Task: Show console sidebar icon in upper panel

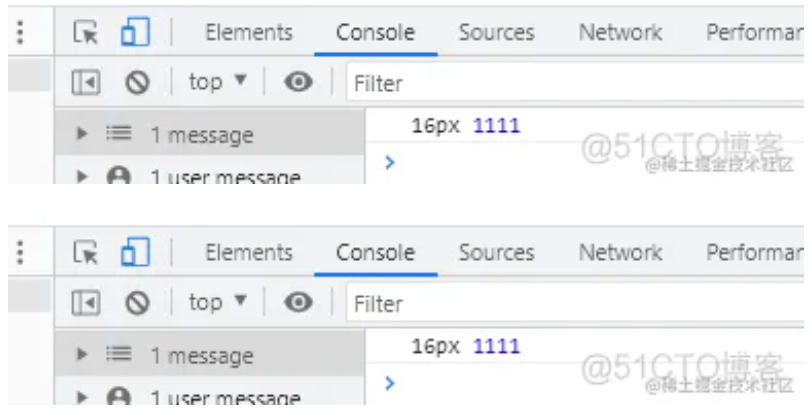Action: click(x=86, y=82)
